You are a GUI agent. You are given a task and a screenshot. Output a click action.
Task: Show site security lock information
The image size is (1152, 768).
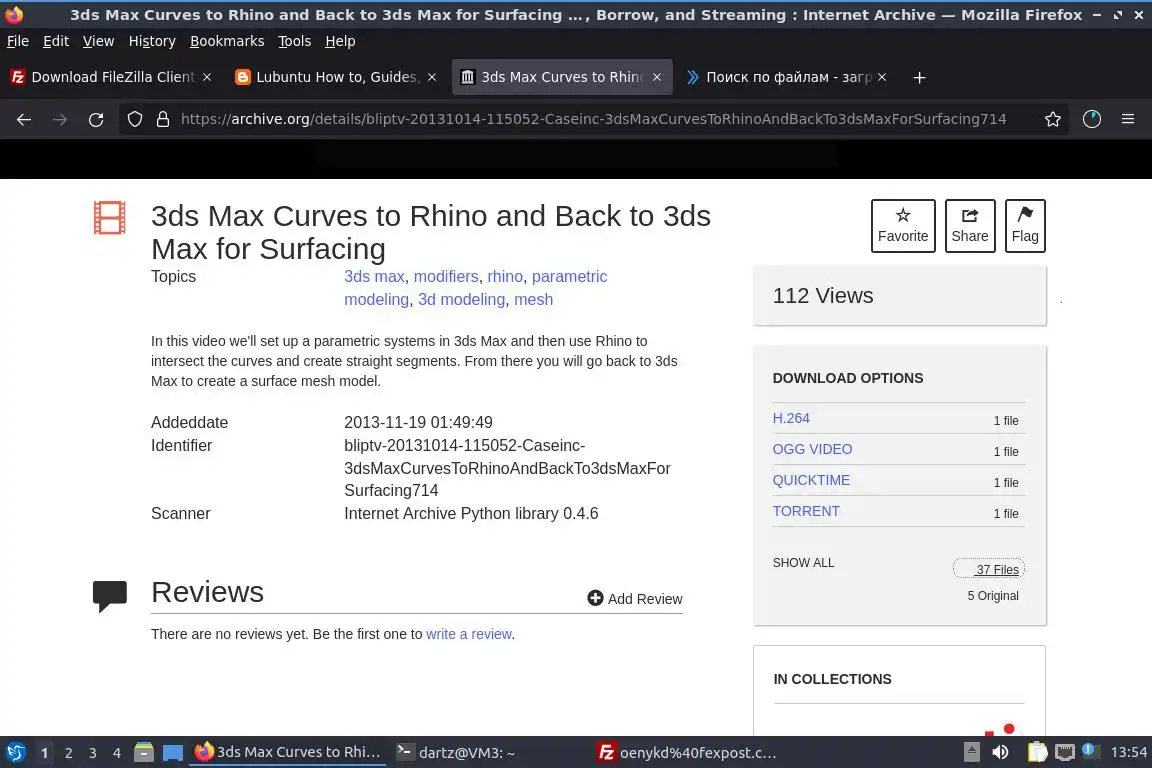click(x=163, y=119)
